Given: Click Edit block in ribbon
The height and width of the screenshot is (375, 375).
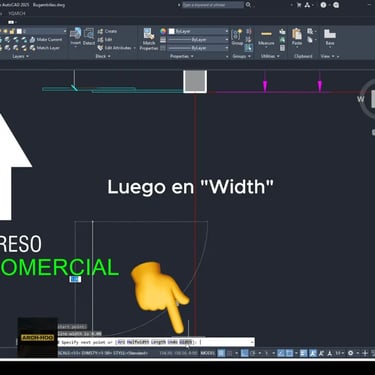Looking at the screenshot, I should pyautogui.click(x=105, y=40).
